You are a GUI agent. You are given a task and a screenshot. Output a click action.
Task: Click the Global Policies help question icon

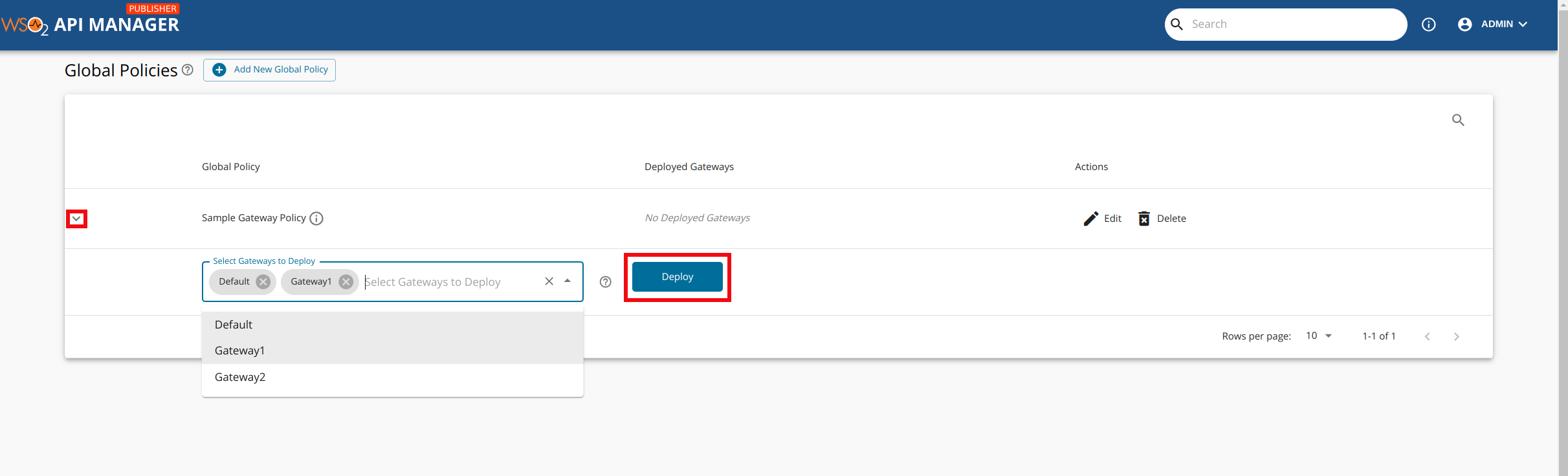[x=188, y=70]
